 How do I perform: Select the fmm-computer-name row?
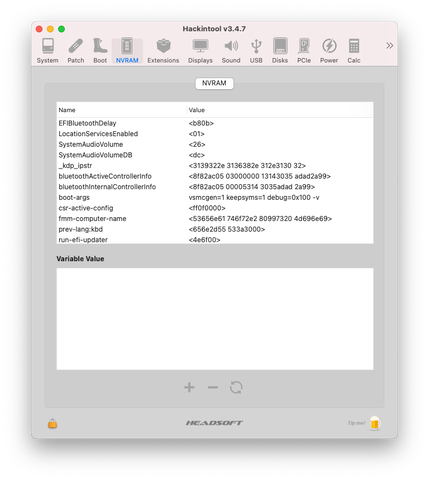coord(215,219)
